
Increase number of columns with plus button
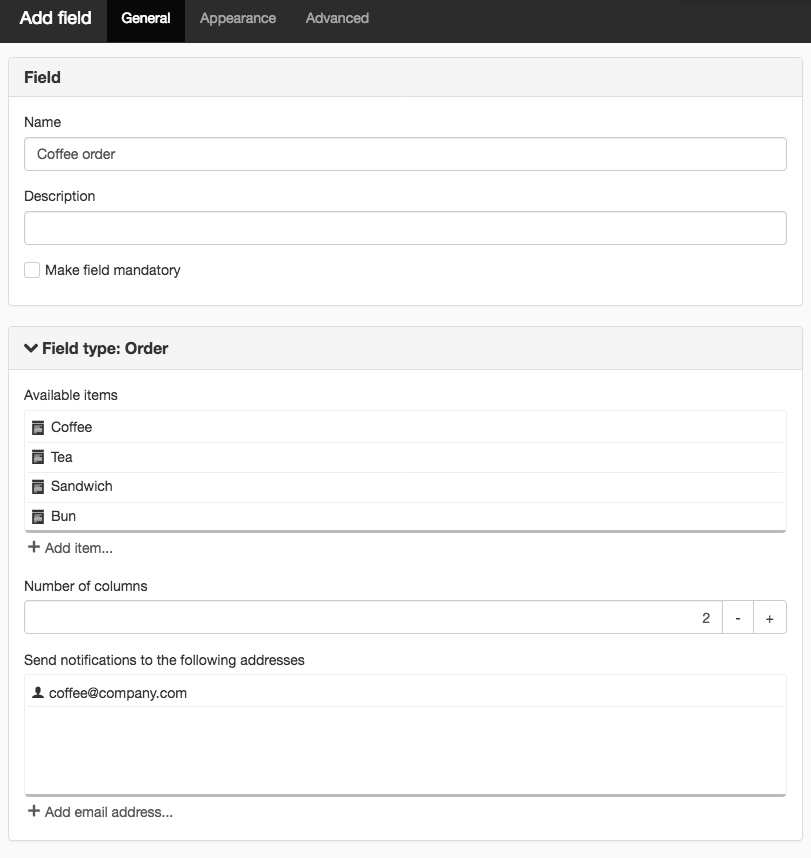click(770, 617)
